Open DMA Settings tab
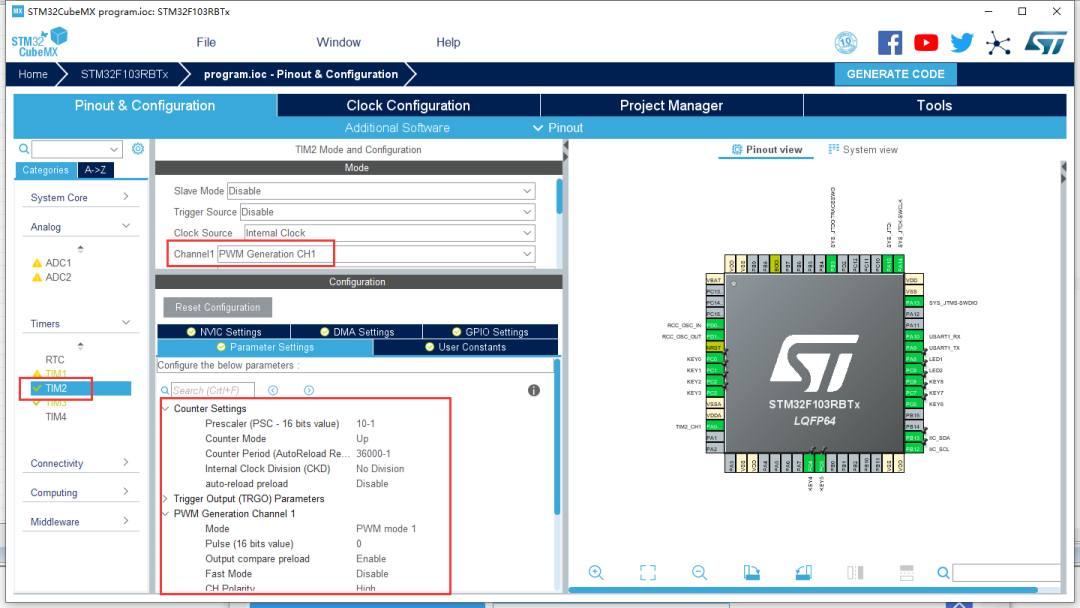 [357, 332]
